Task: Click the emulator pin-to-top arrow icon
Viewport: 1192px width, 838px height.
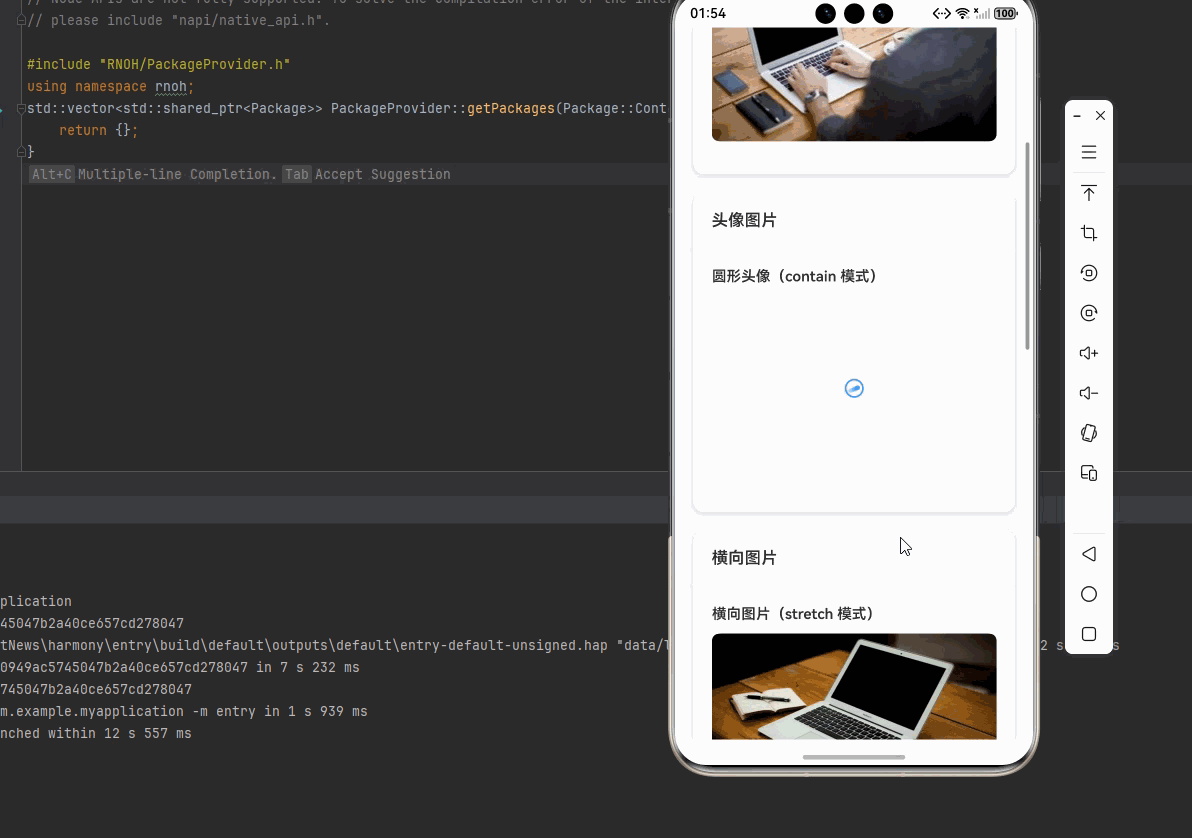Action: (x=1089, y=192)
